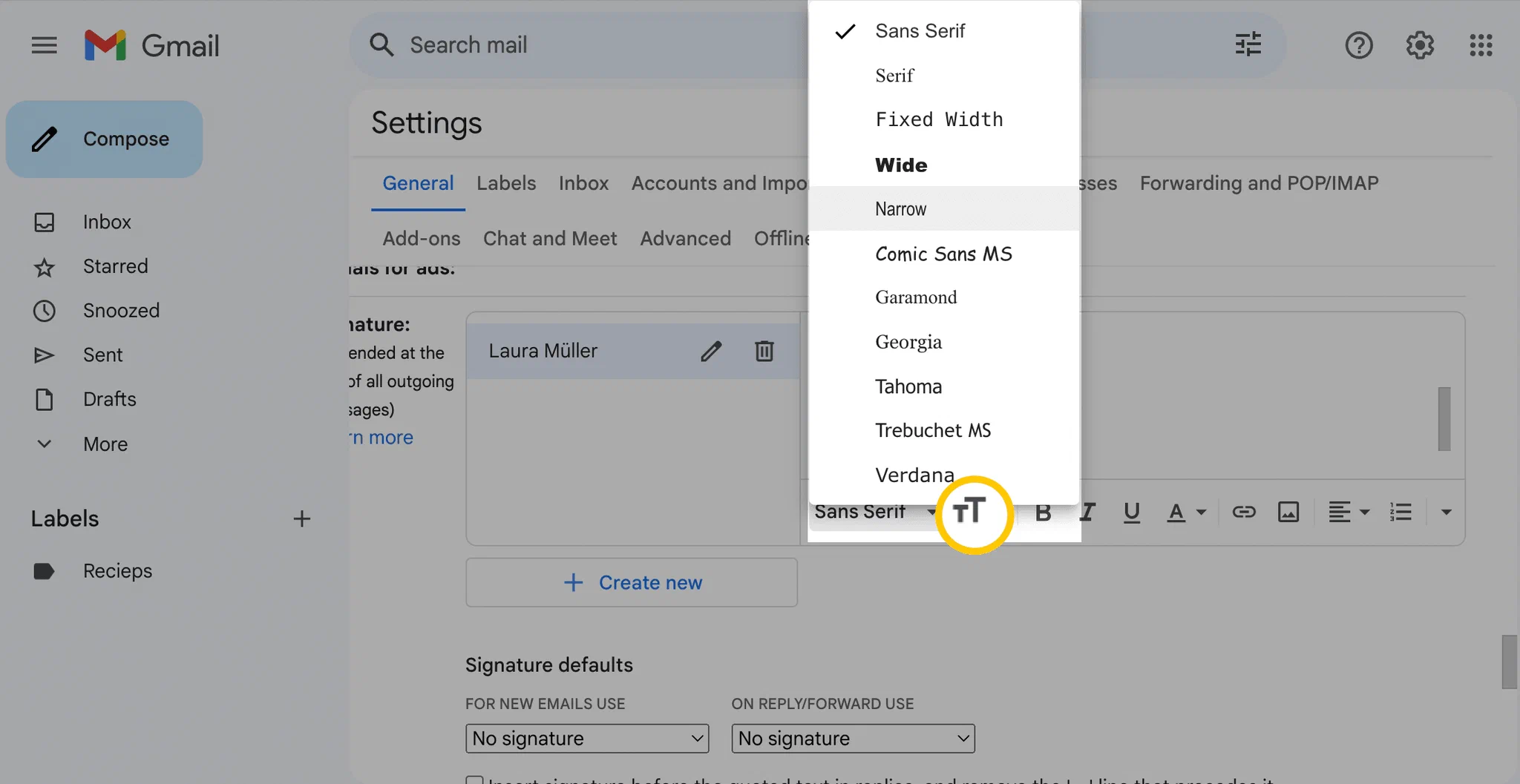Click Create new signature button
The height and width of the screenshot is (784, 1520).
pyautogui.click(x=632, y=582)
